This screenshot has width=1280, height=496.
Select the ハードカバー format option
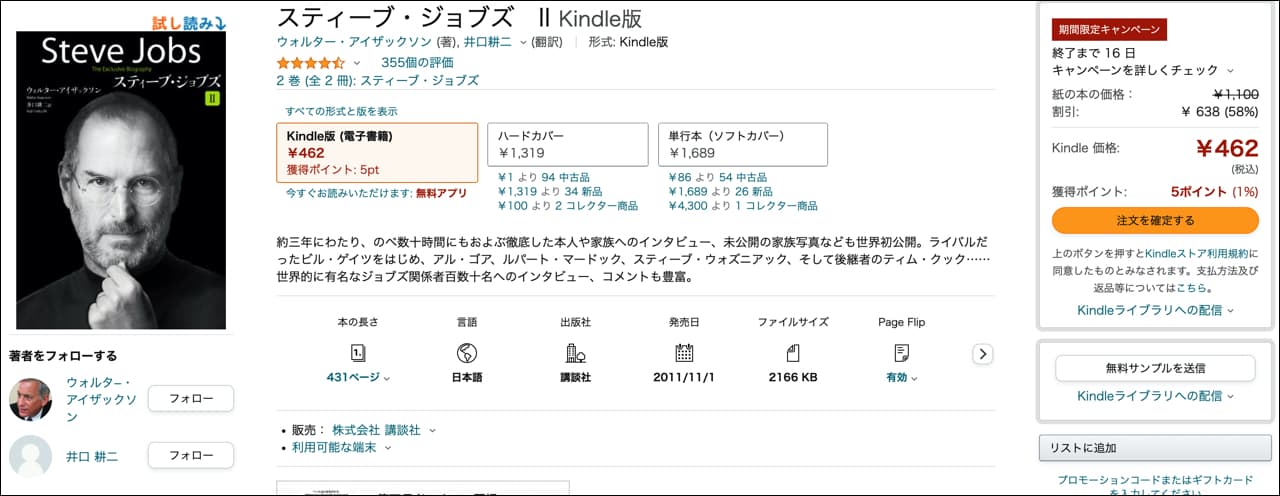click(x=568, y=145)
